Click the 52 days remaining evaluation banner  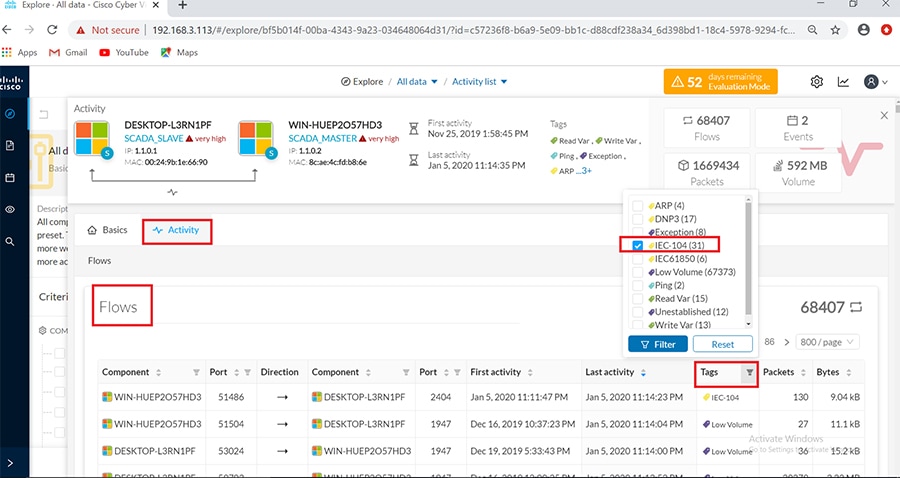pyautogui.click(x=720, y=81)
